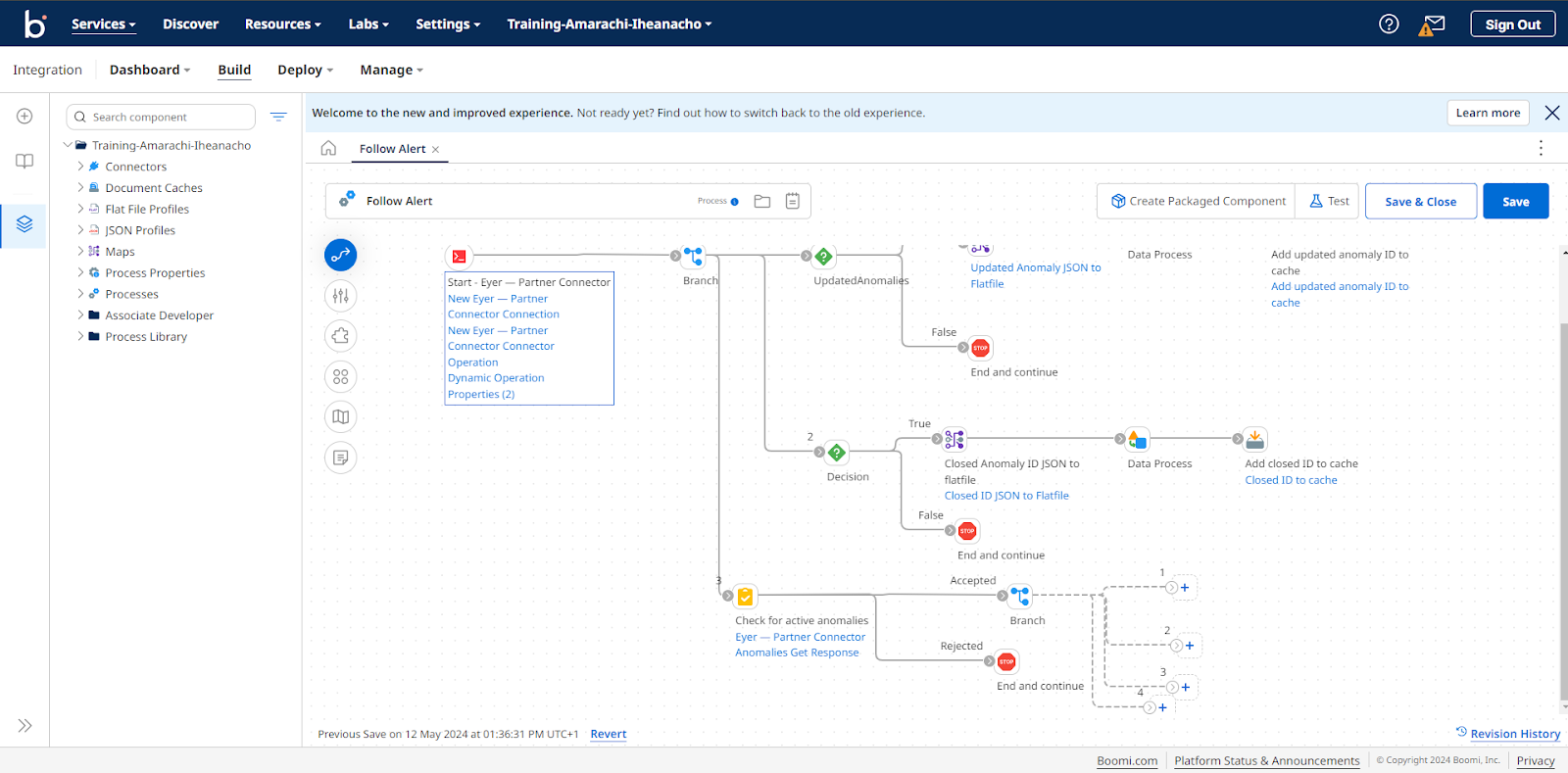Image resolution: width=1568 pixels, height=773 pixels.
Task: Select Process Properties tree item
Action: 155,272
